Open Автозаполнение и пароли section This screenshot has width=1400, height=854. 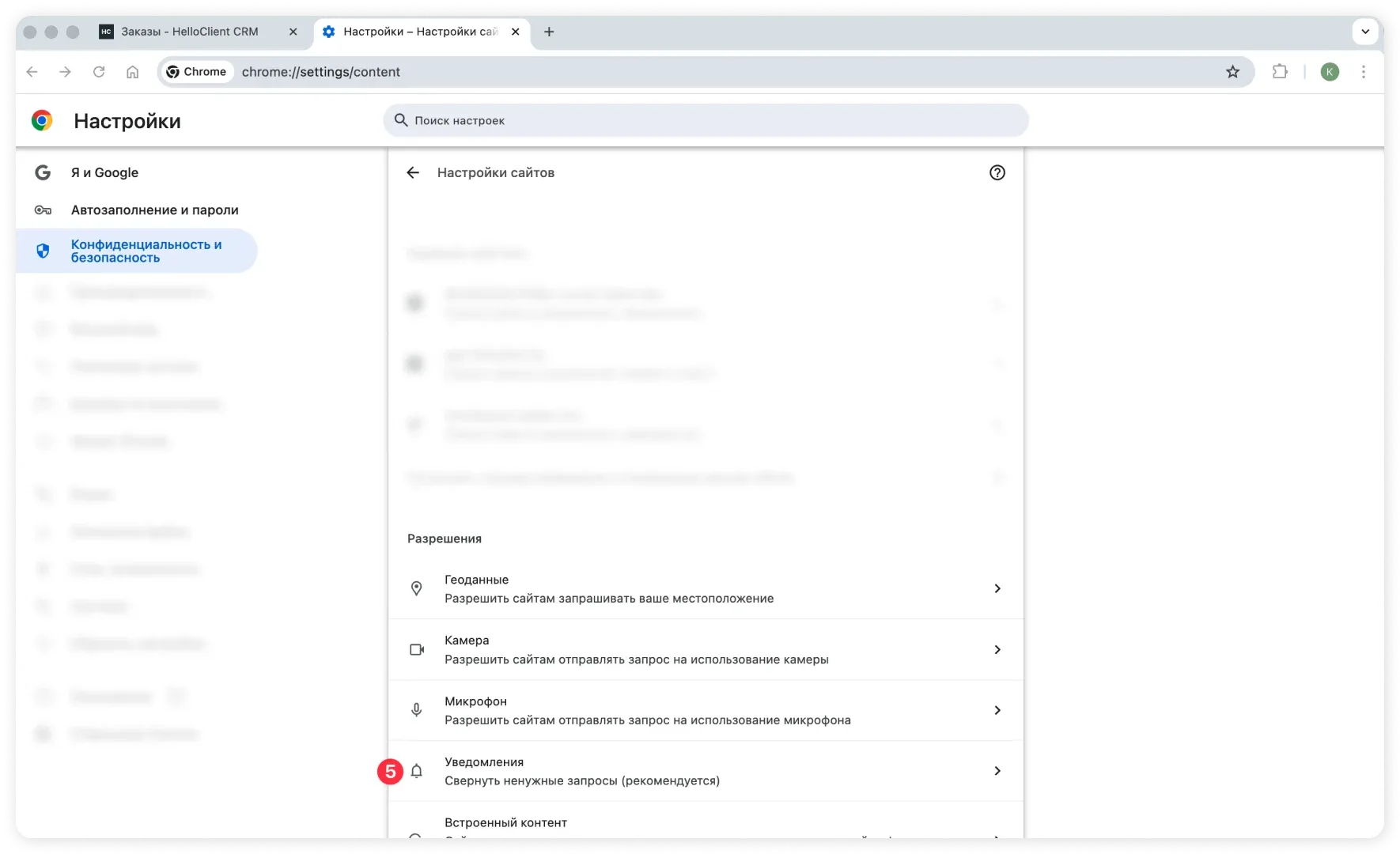154,210
